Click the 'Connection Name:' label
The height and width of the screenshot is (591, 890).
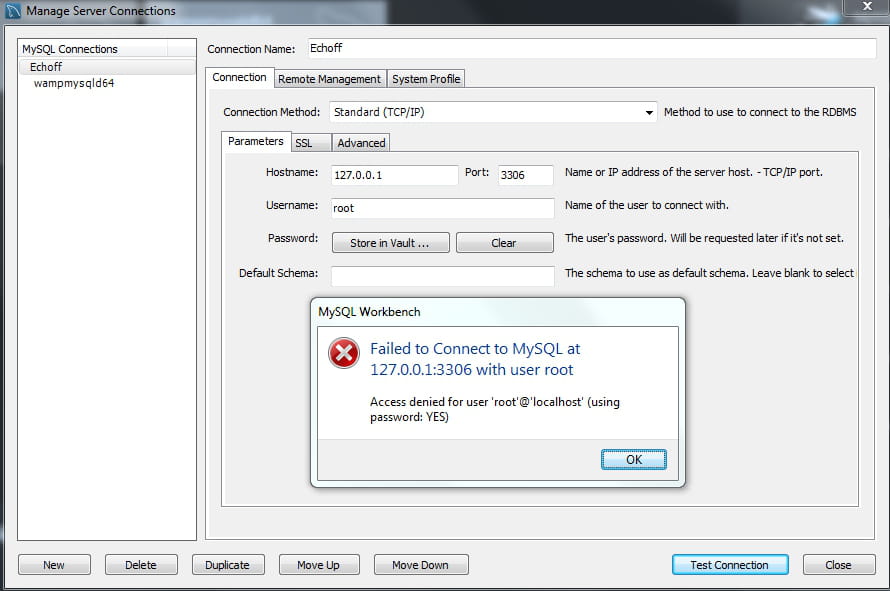(251, 49)
